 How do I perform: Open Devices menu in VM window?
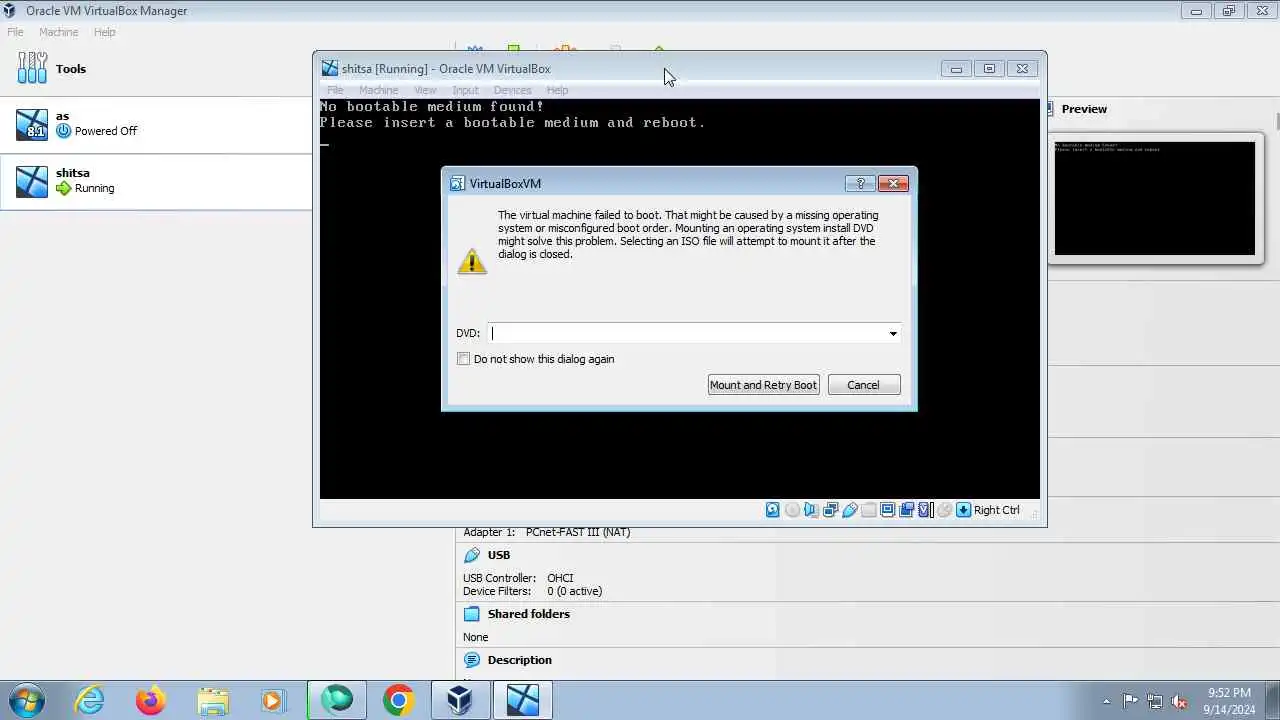pyautogui.click(x=512, y=90)
